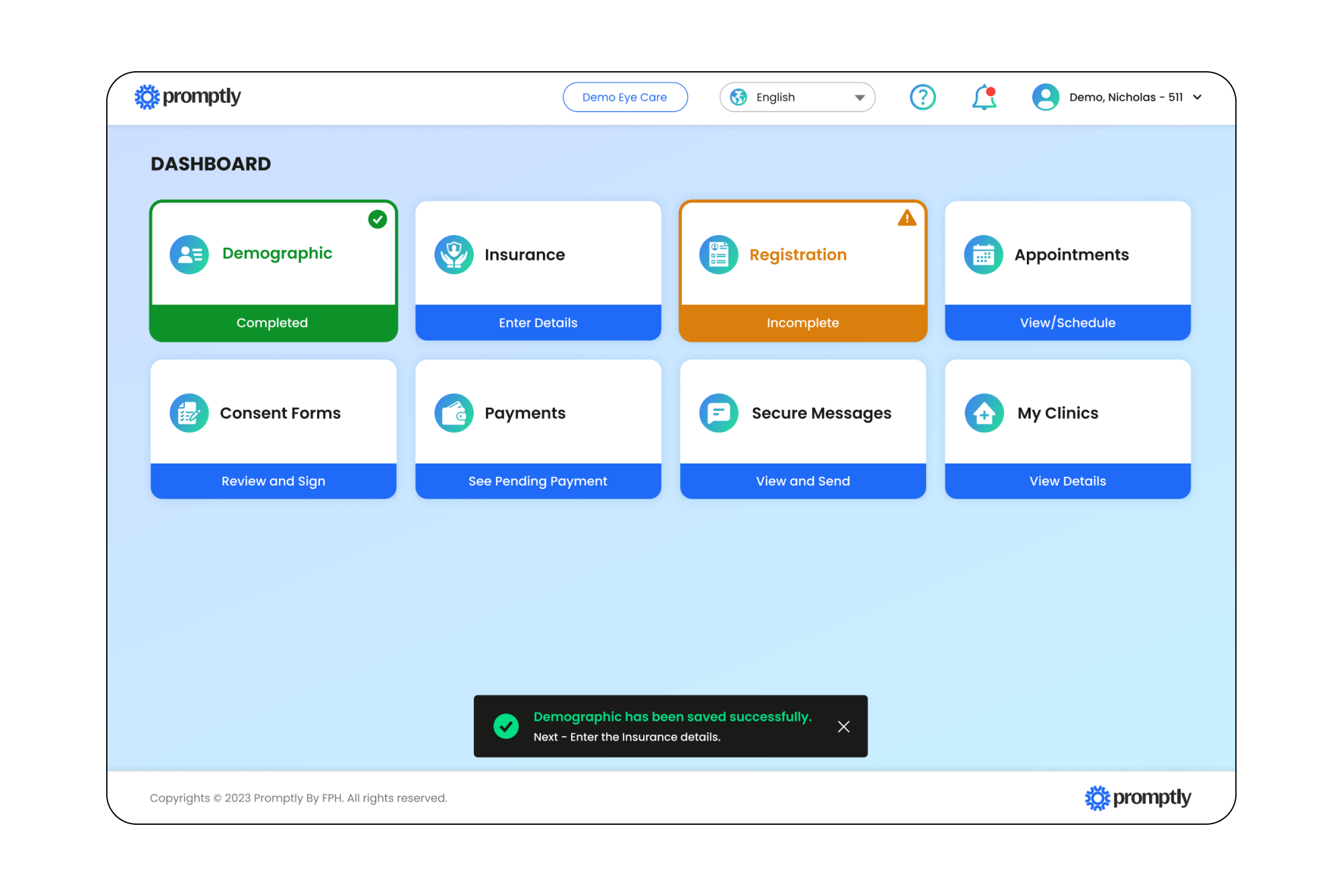This screenshot has width=1344, height=896.
Task: Click the Demographic green checkmark badge
Action: tap(378, 219)
